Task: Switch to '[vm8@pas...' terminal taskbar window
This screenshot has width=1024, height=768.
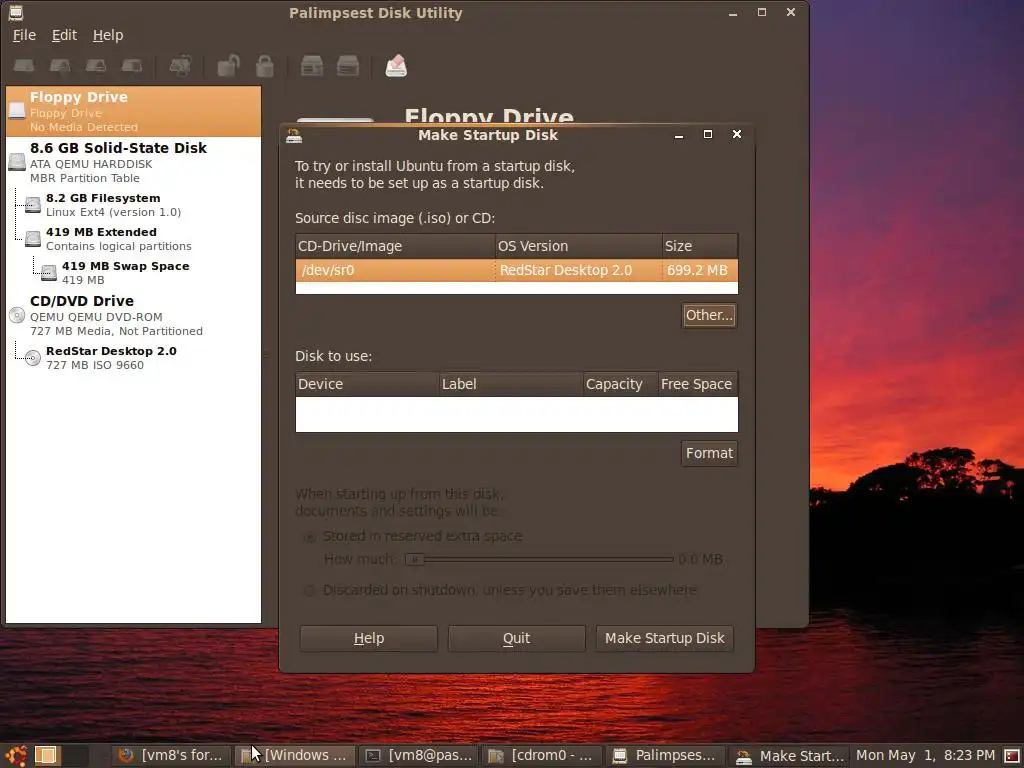Action: (419, 756)
